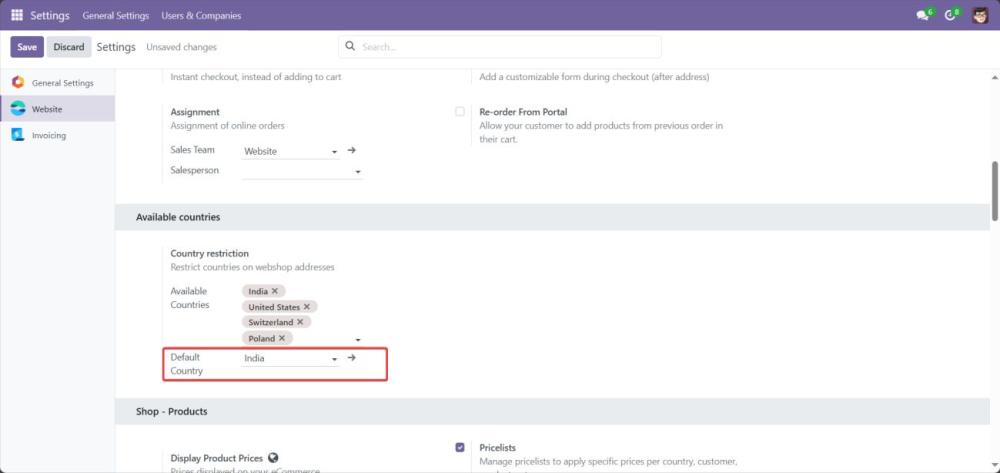Click the Settings app title
Screen dimensions: 1000x473
point(50,15)
